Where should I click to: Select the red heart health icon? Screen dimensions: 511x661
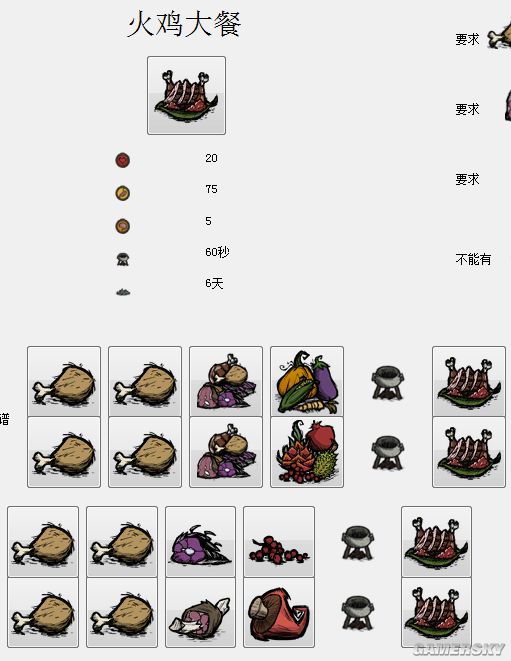(x=123, y=160)
